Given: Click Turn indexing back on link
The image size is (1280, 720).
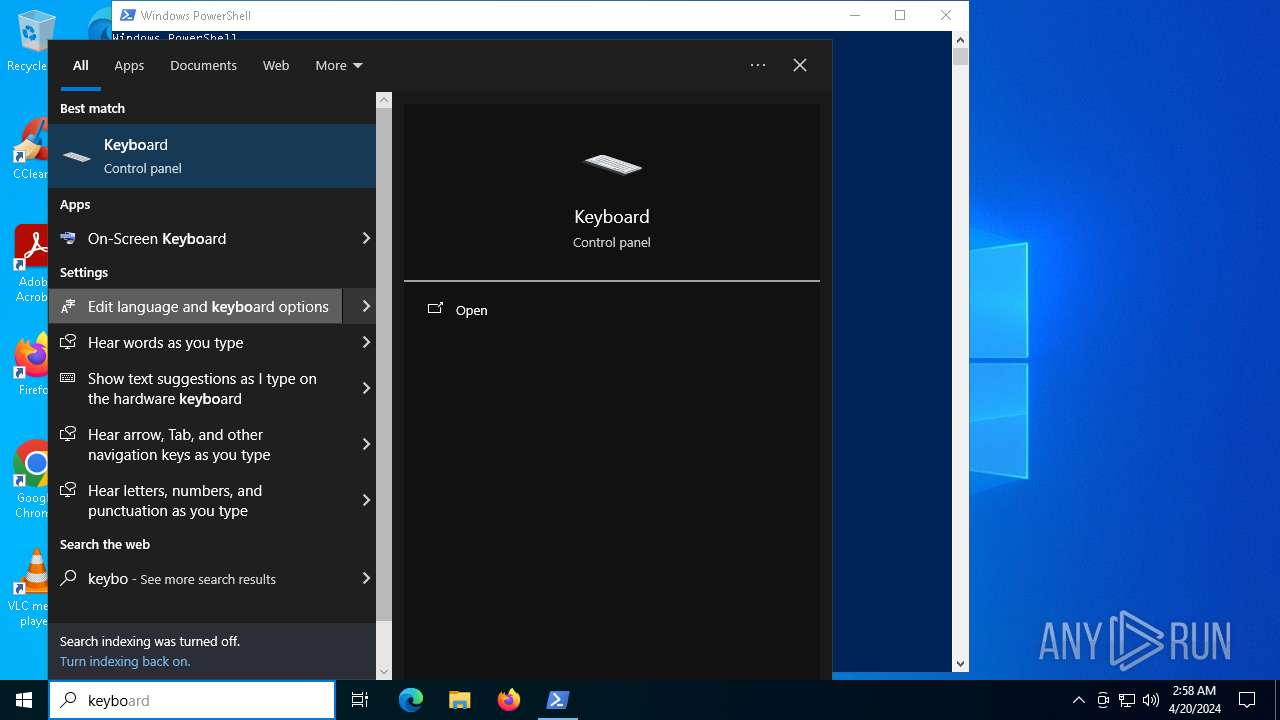Looking at the screenshot, I should point(125,661).
